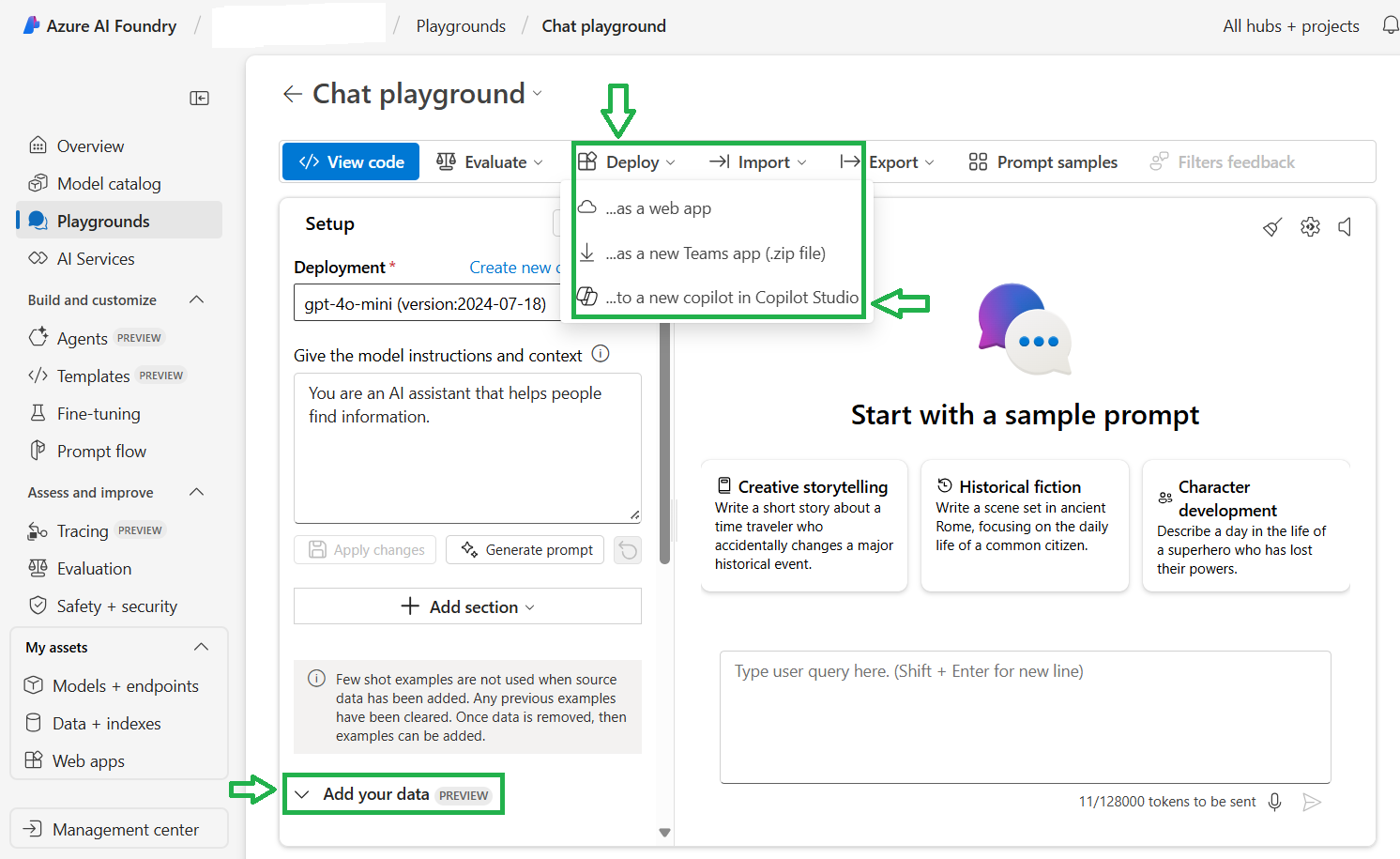
Task: Click the Models + endpoints cube icon
Action: coord(34,685)
